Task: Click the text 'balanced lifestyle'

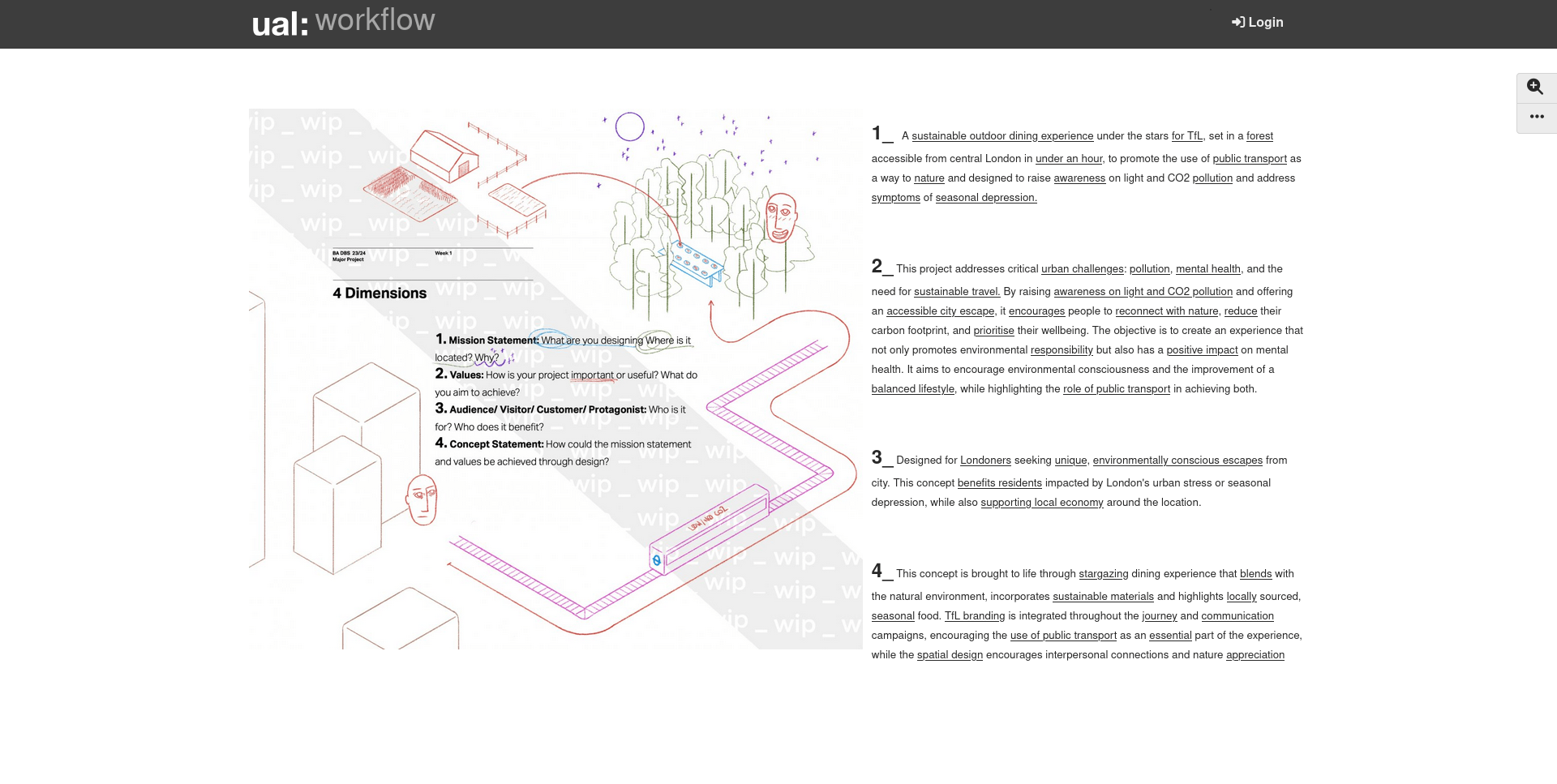Action: tap(913, 389)
